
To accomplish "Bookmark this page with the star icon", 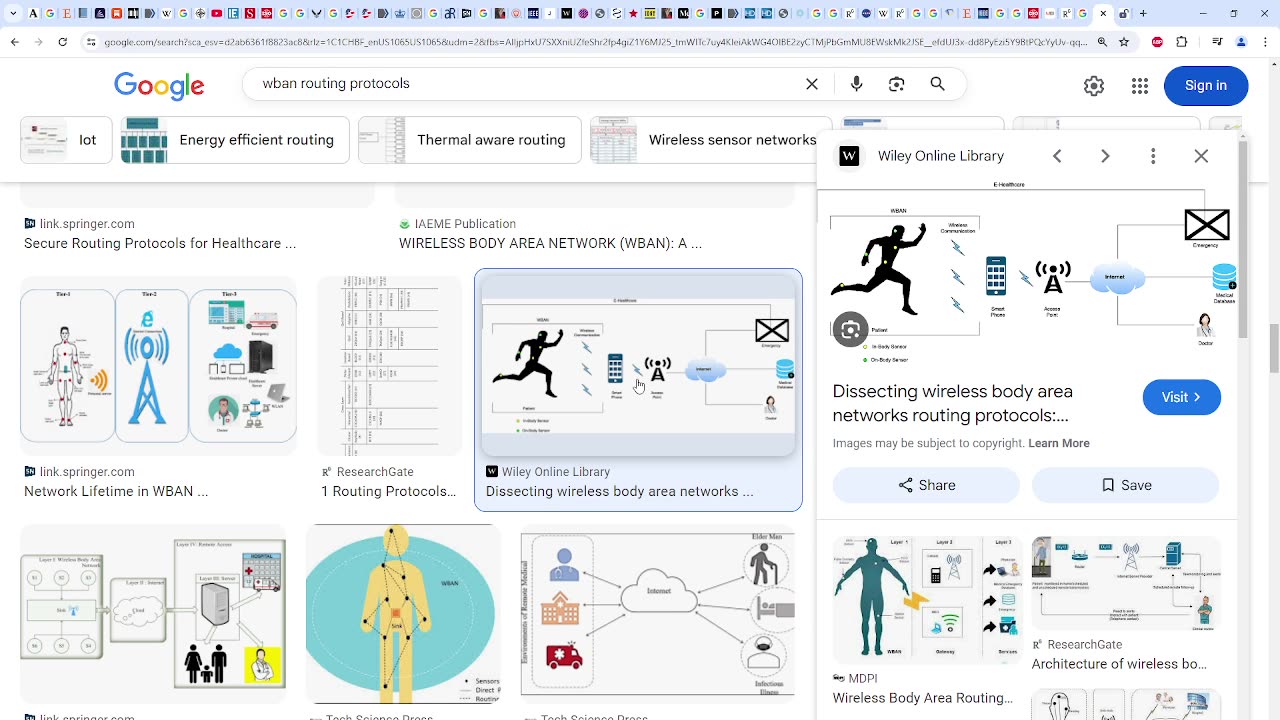I will [x=1124, y=42].
